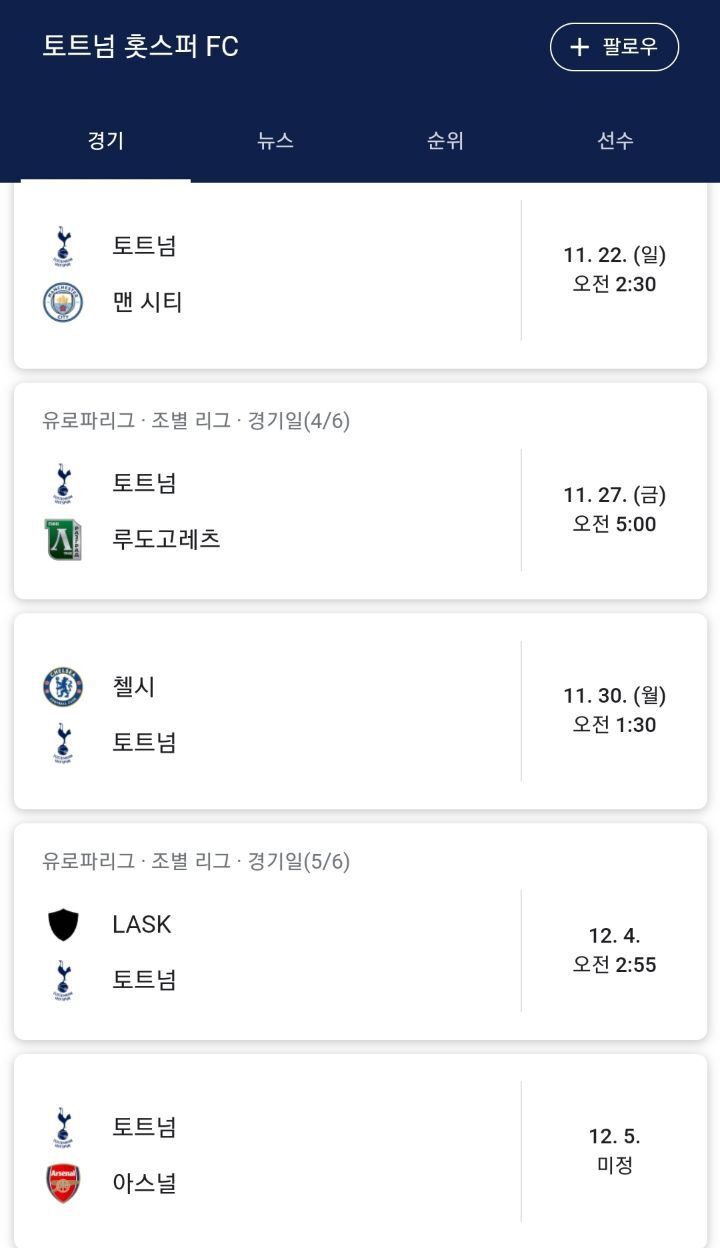Tap 유로파리그 경기일(5/6) league header

point(196,861)
